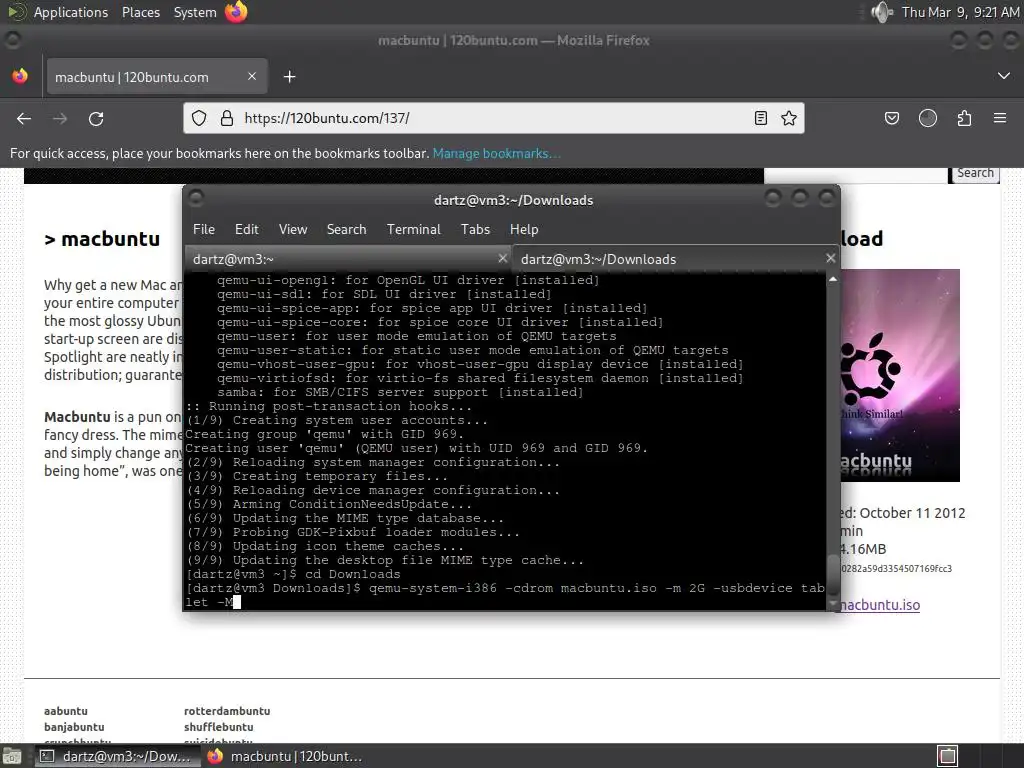Open terminal Help menu
The width and height of the screenshot is (1024, 768).
pos(524,229)
